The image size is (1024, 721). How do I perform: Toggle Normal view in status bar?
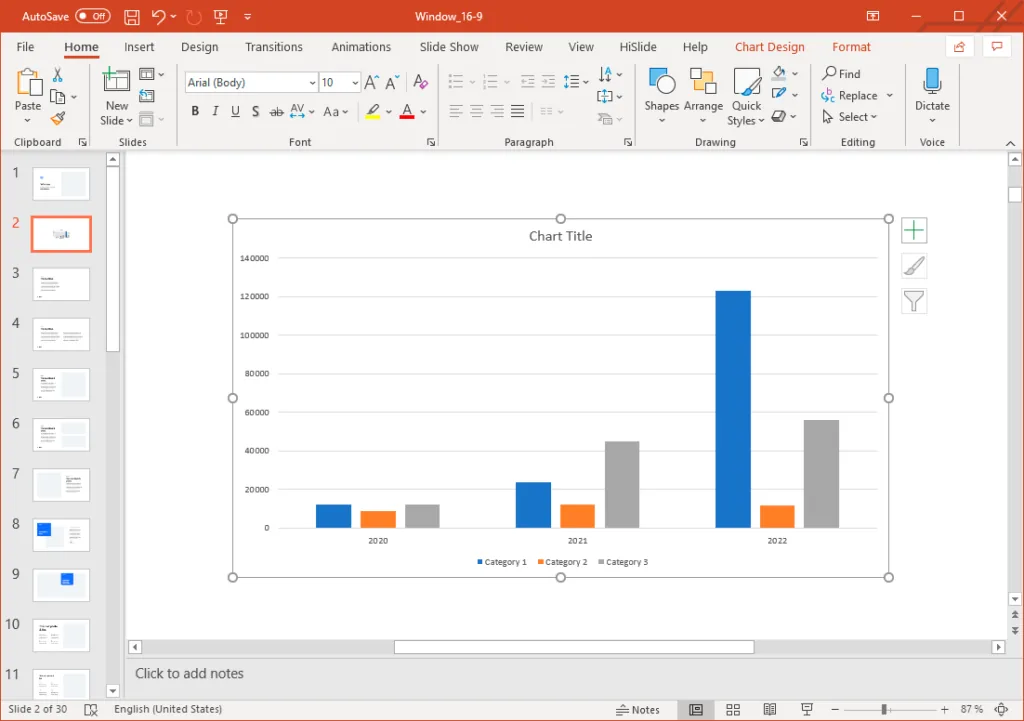point(696,709)
